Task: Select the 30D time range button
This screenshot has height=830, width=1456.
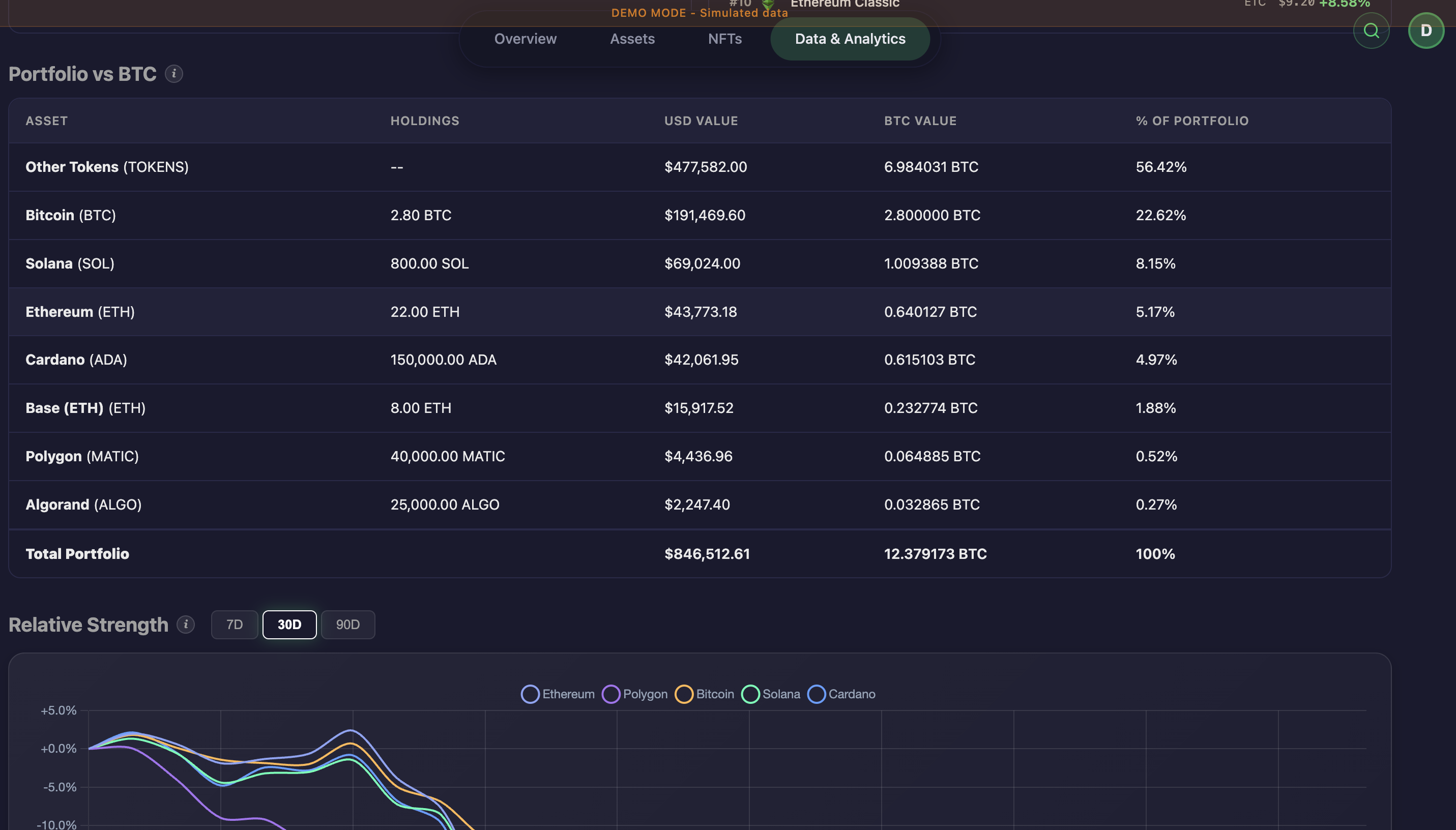Action: tap(289, 624)
